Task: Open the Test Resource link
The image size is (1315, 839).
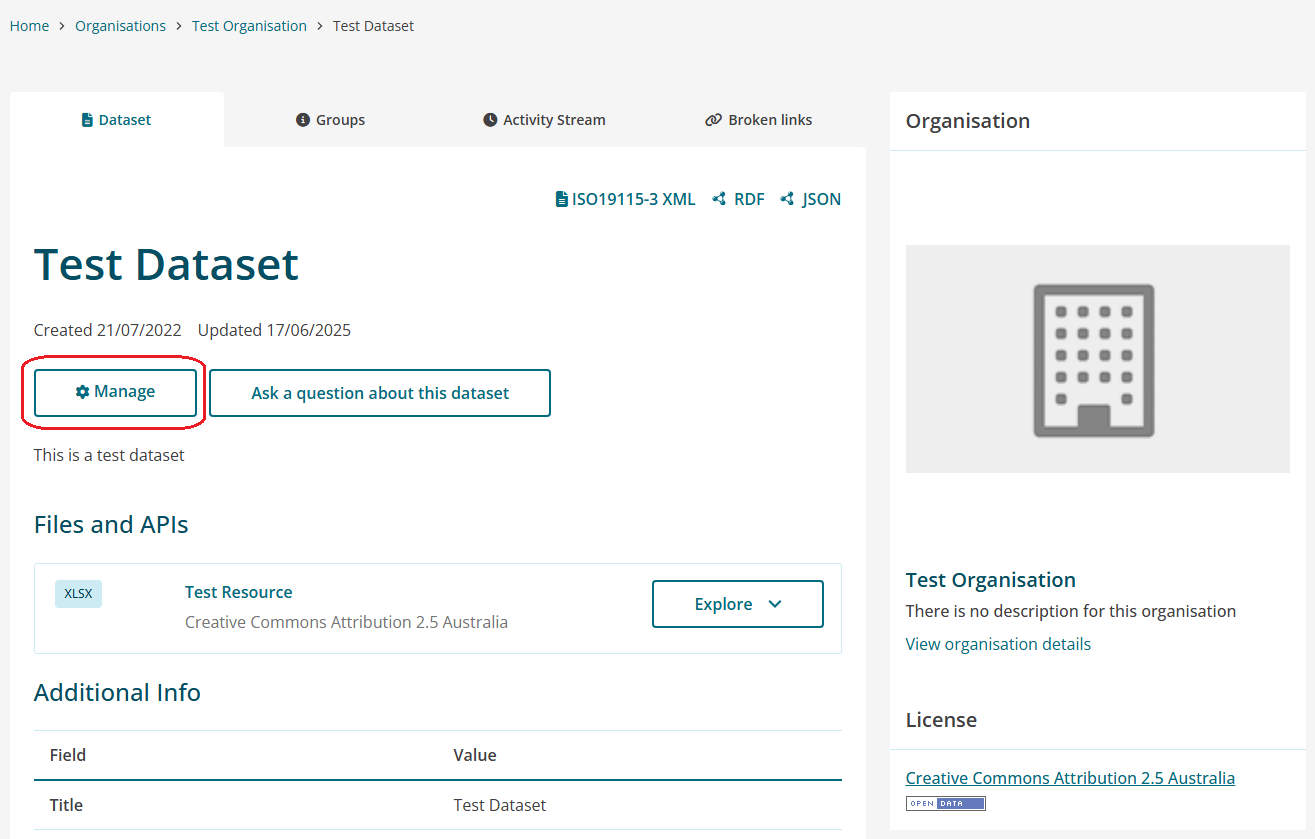Action: pos(238,592)
